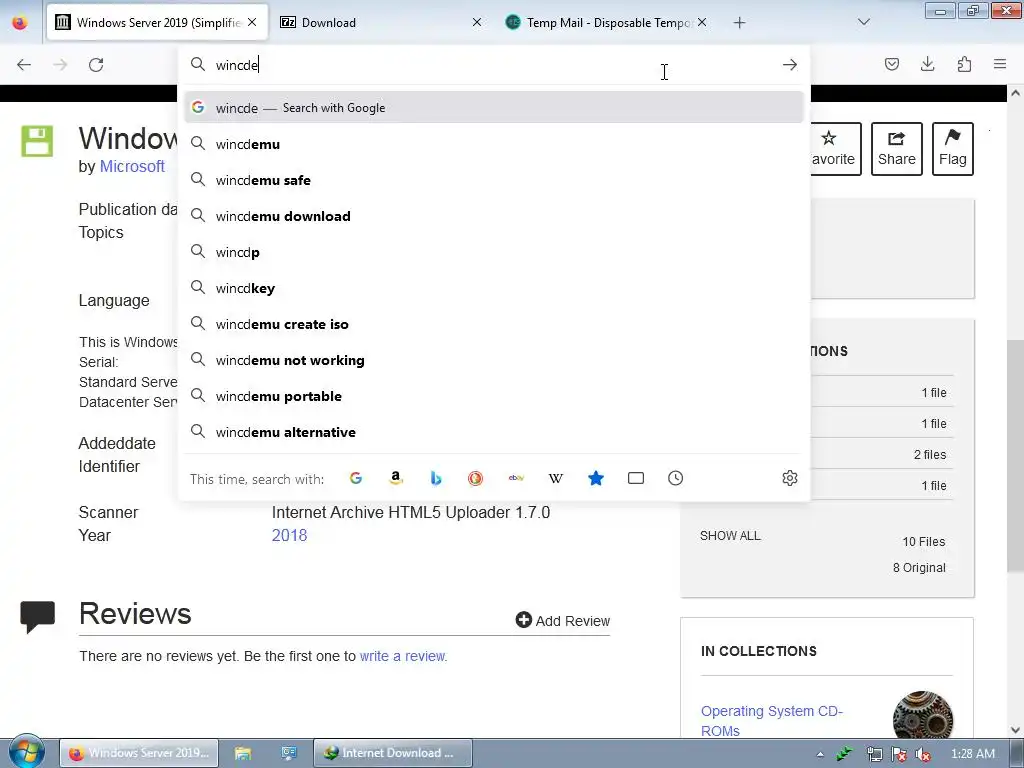The image size is (1024, 768).
Task: Click the Firefox forward arrow
Action: point(60,65)
